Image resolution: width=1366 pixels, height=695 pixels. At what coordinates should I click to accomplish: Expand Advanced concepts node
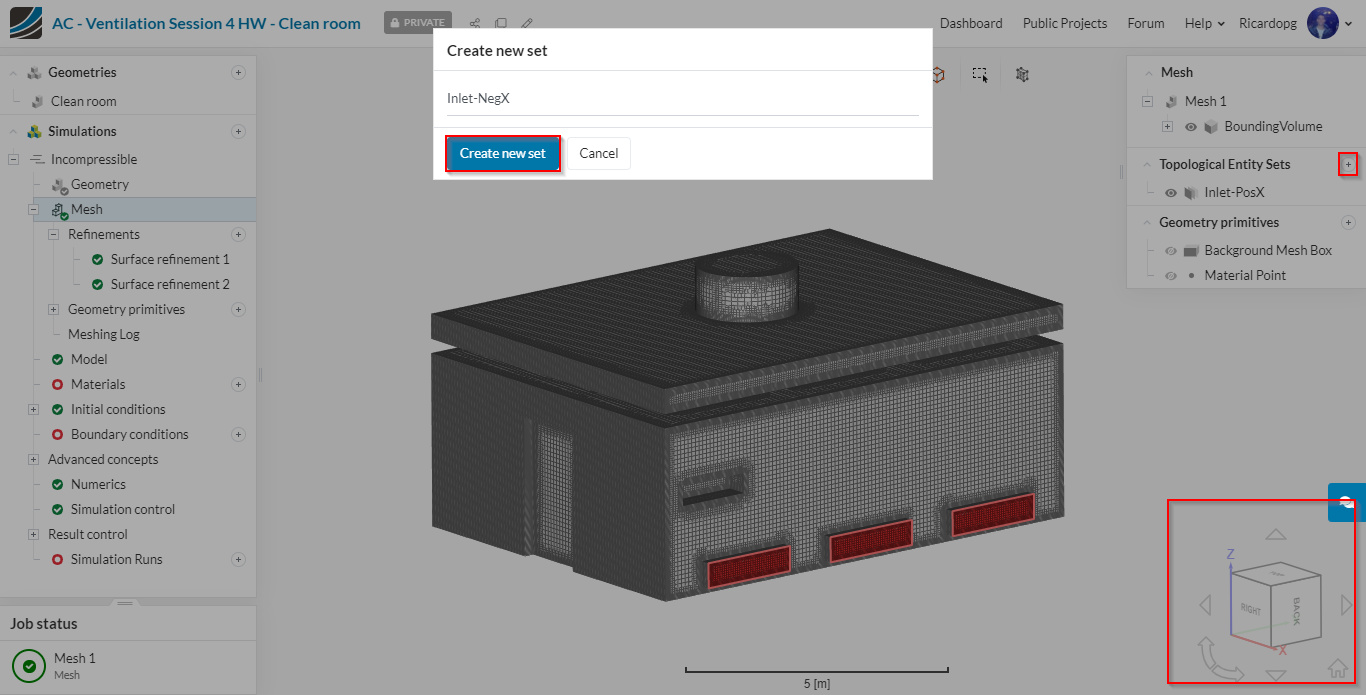33,459
